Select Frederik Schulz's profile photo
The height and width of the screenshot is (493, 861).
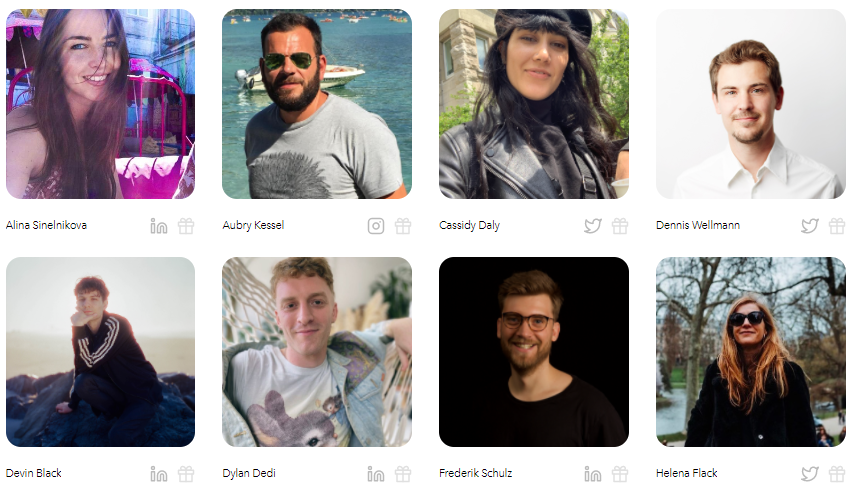(x=534, y=352)
